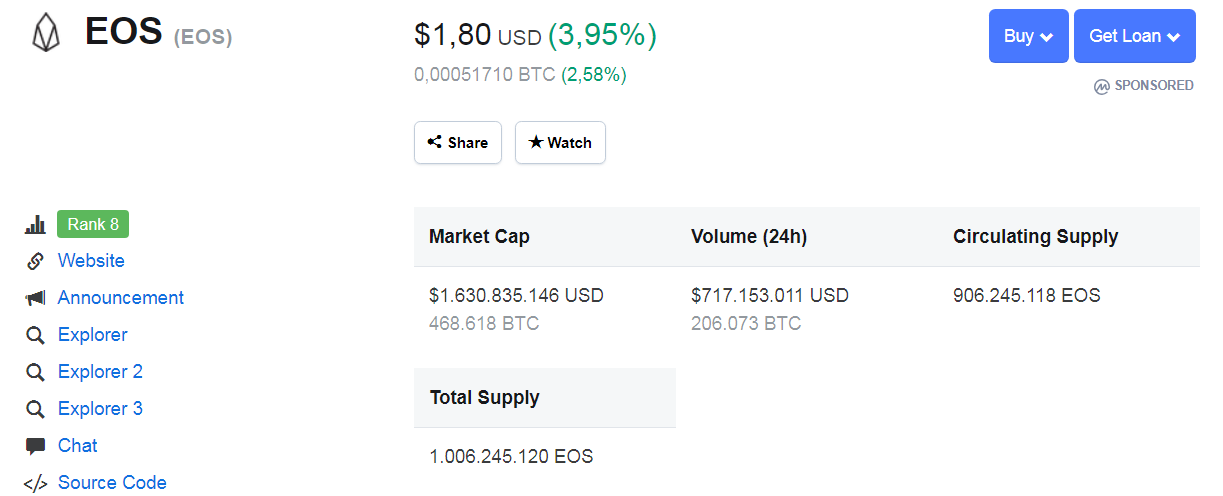1223x496 pixels.
Task: Click the bar chart rank icon
Action: (x=35, y=225)
